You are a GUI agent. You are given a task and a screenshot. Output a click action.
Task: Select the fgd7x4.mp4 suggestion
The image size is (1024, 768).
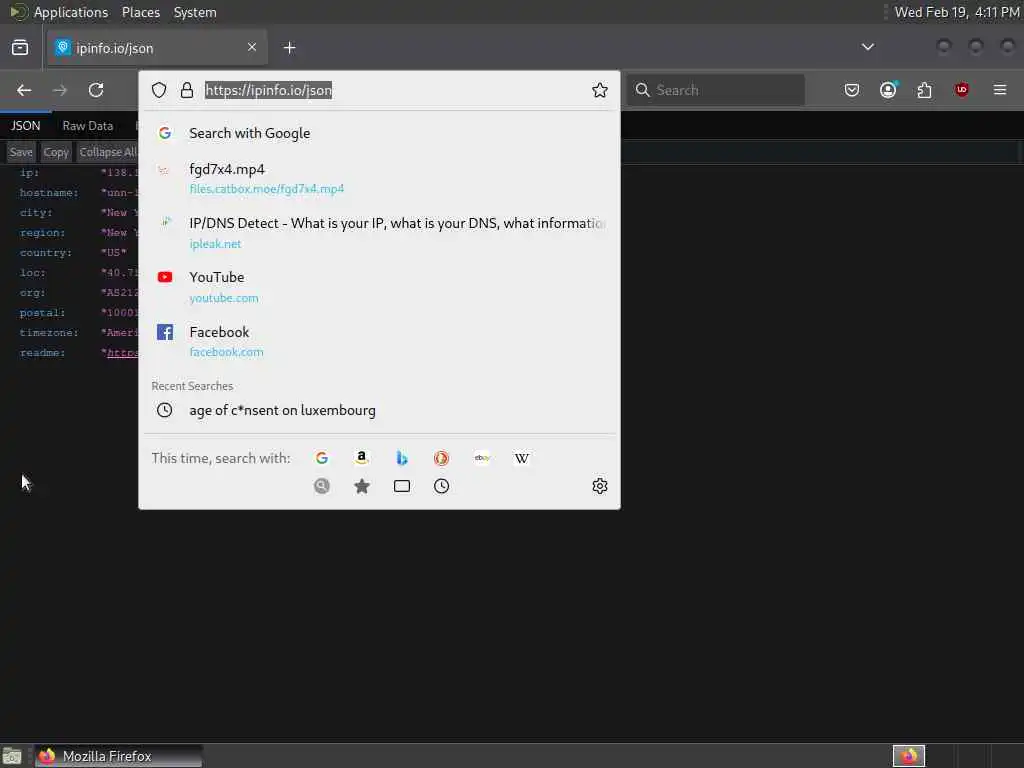click(379, 178)
